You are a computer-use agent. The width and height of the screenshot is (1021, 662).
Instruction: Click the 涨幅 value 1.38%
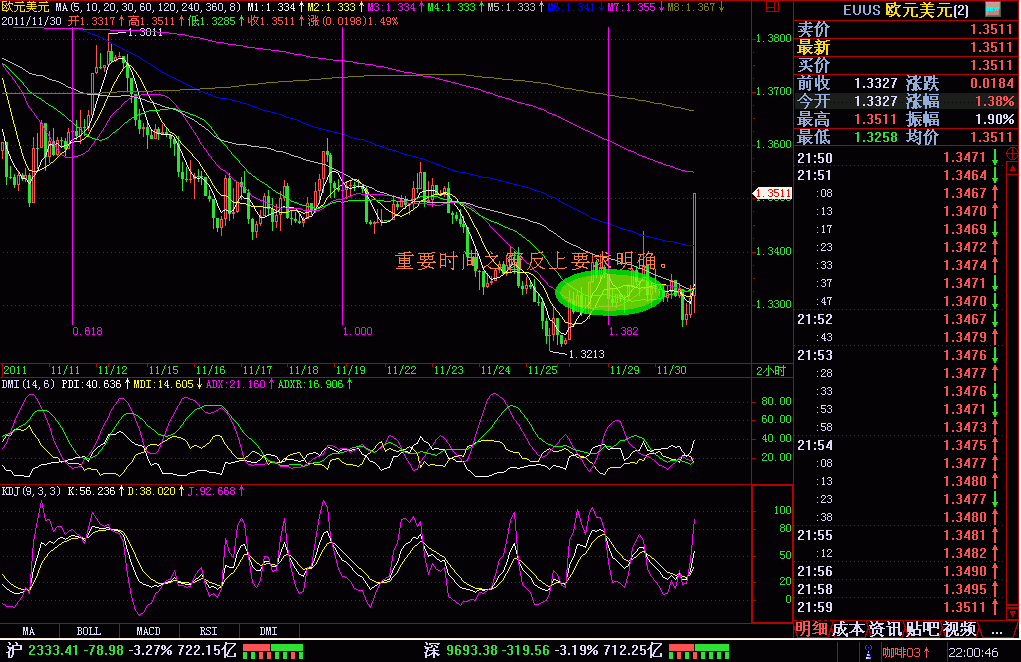[994, 102]
